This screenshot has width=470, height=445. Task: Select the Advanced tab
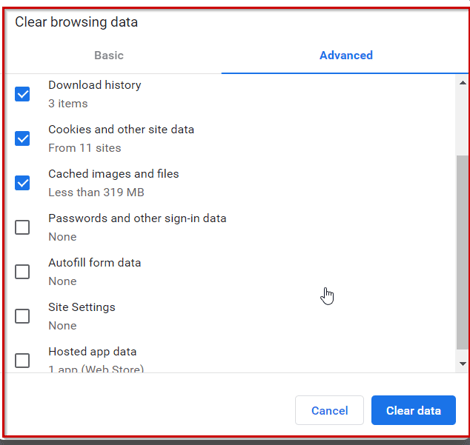click(x=346, y=55)
